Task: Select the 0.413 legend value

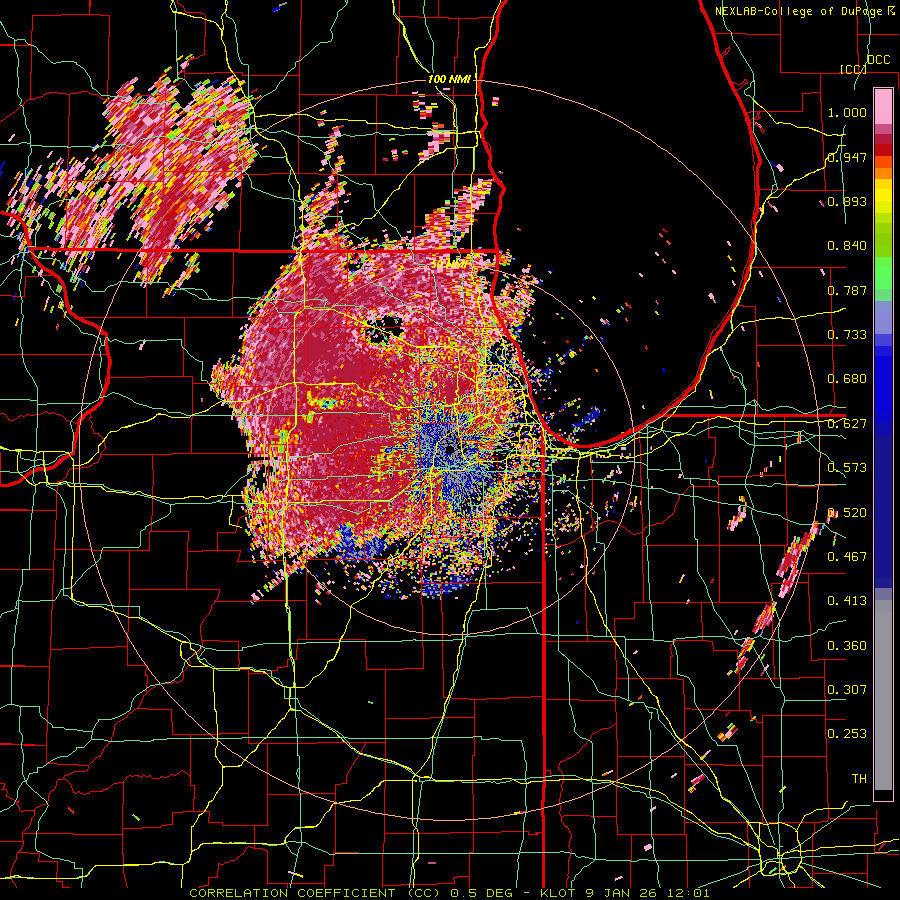Action: coord(847,601)
